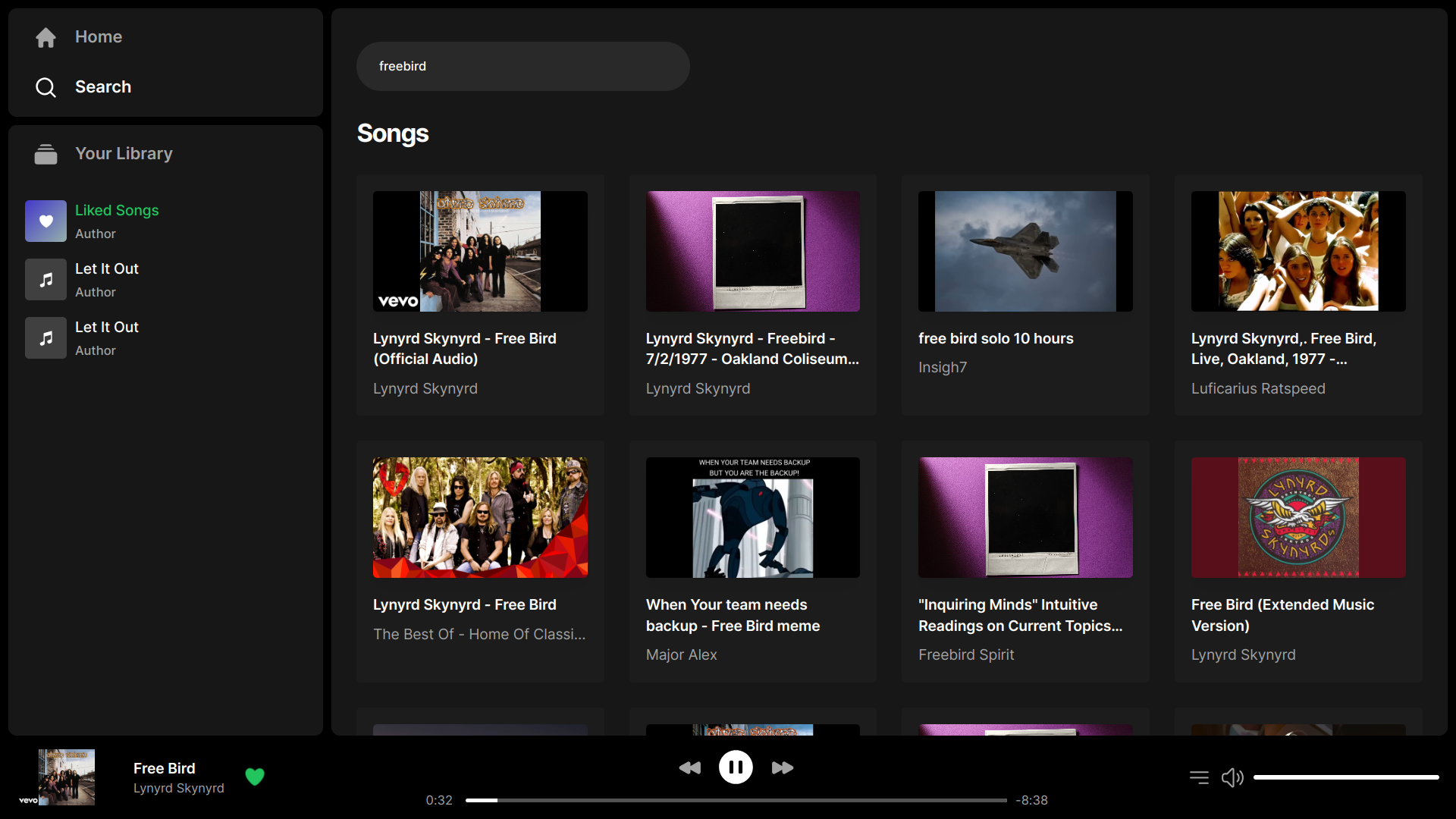The image size is (1456, 819).
Task: Play free bird solo 10 hours thumbnail
Action: pos(1025,251)
